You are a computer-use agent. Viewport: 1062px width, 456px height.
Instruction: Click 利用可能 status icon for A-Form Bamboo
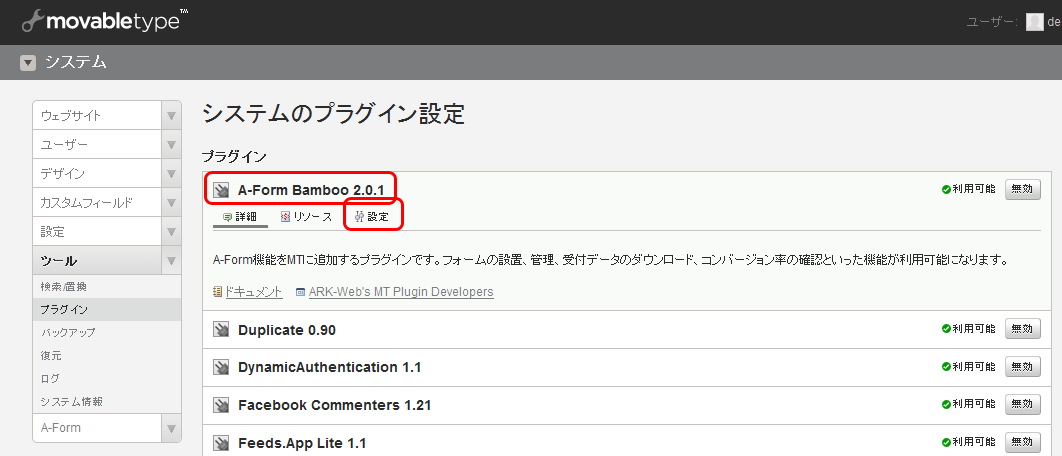click(946, 189)
